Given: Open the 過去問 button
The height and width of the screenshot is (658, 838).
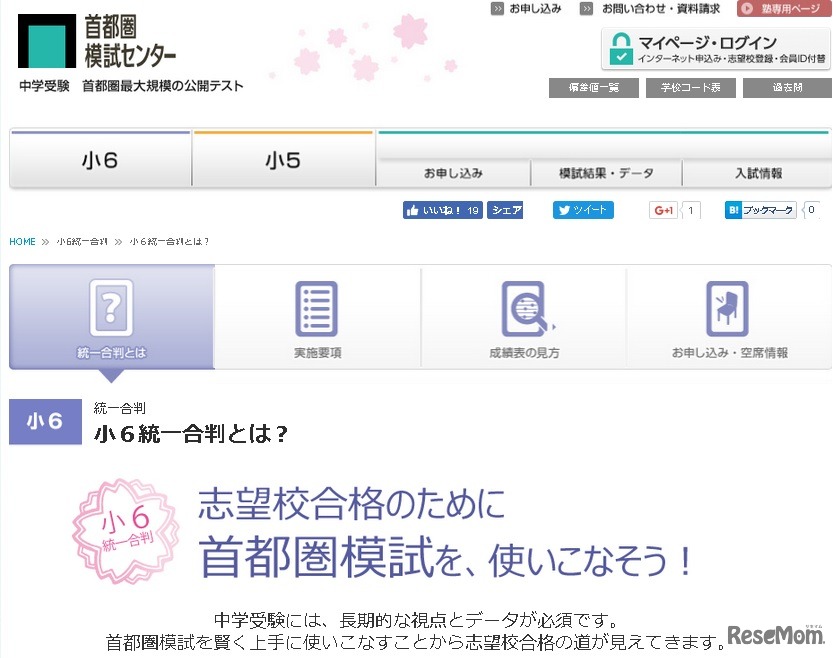Looking at the screenshot, I should pos(787,88).
